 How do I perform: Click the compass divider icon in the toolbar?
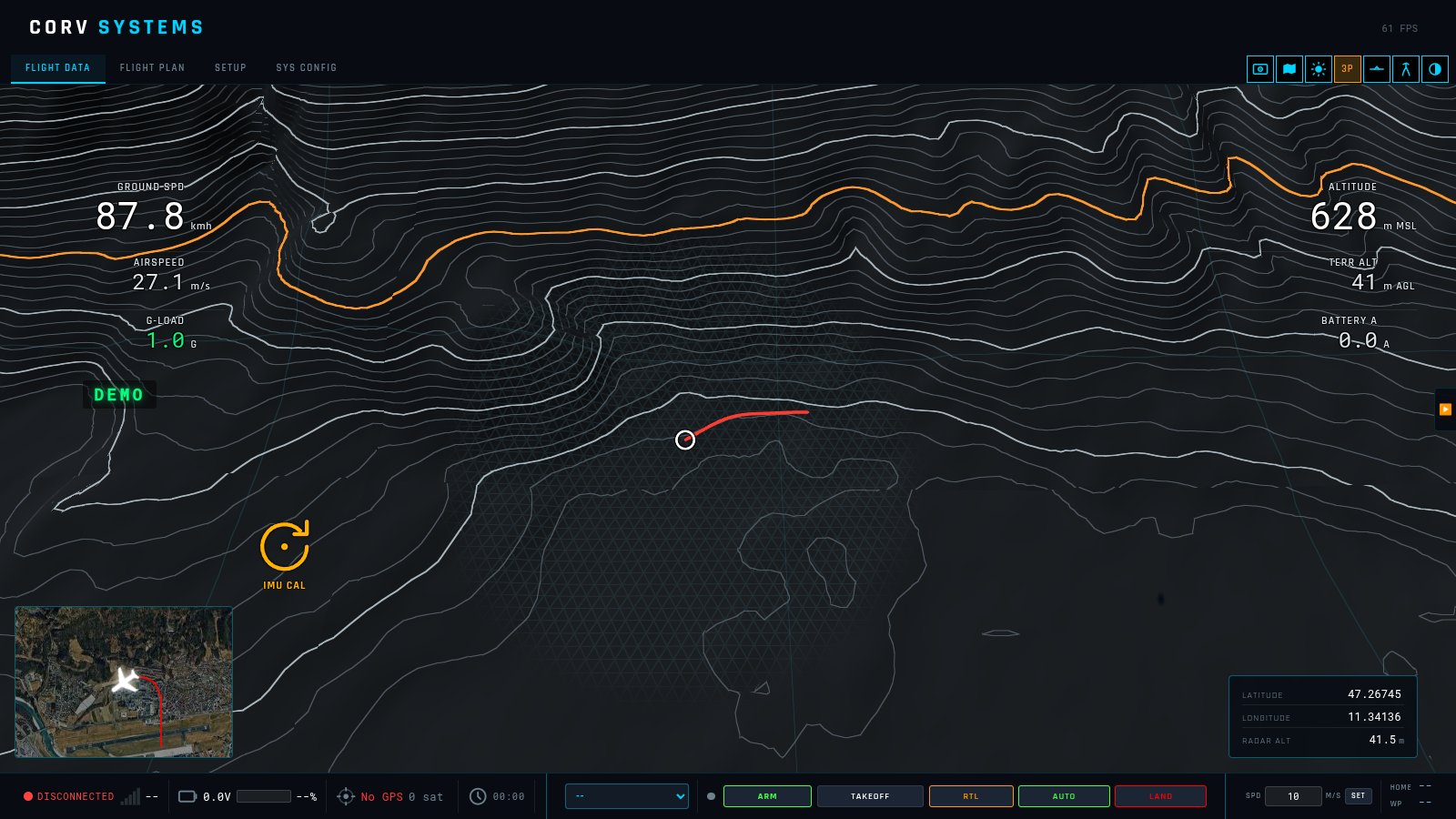[1406, 69]
